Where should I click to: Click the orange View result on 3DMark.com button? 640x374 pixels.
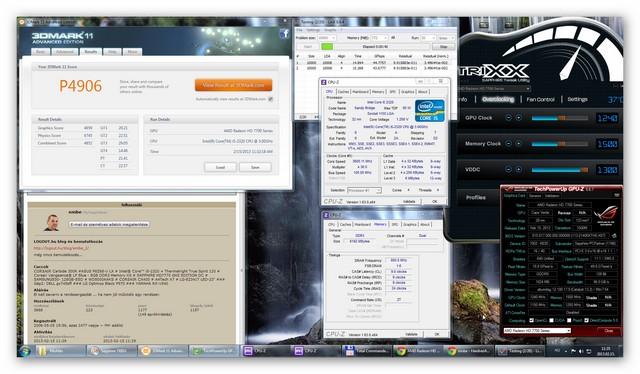[233, 85]
